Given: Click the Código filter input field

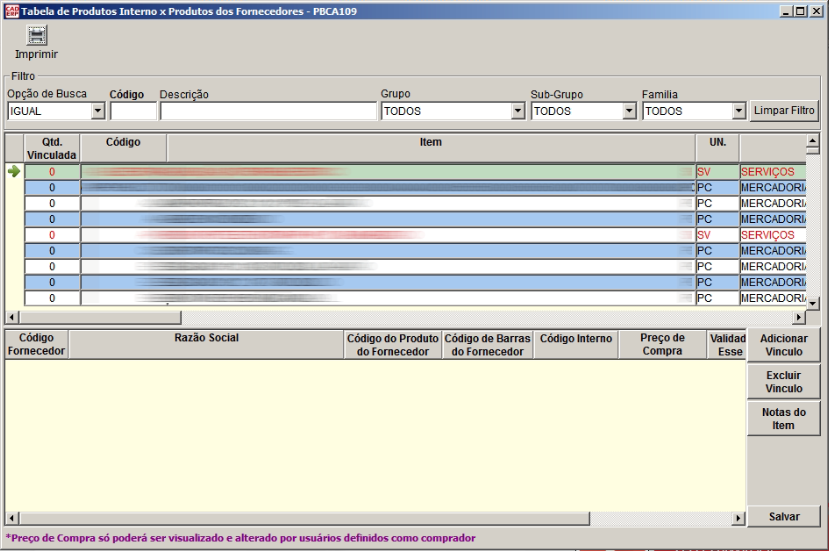Looking at the screenshot, I should coord(133,111).
